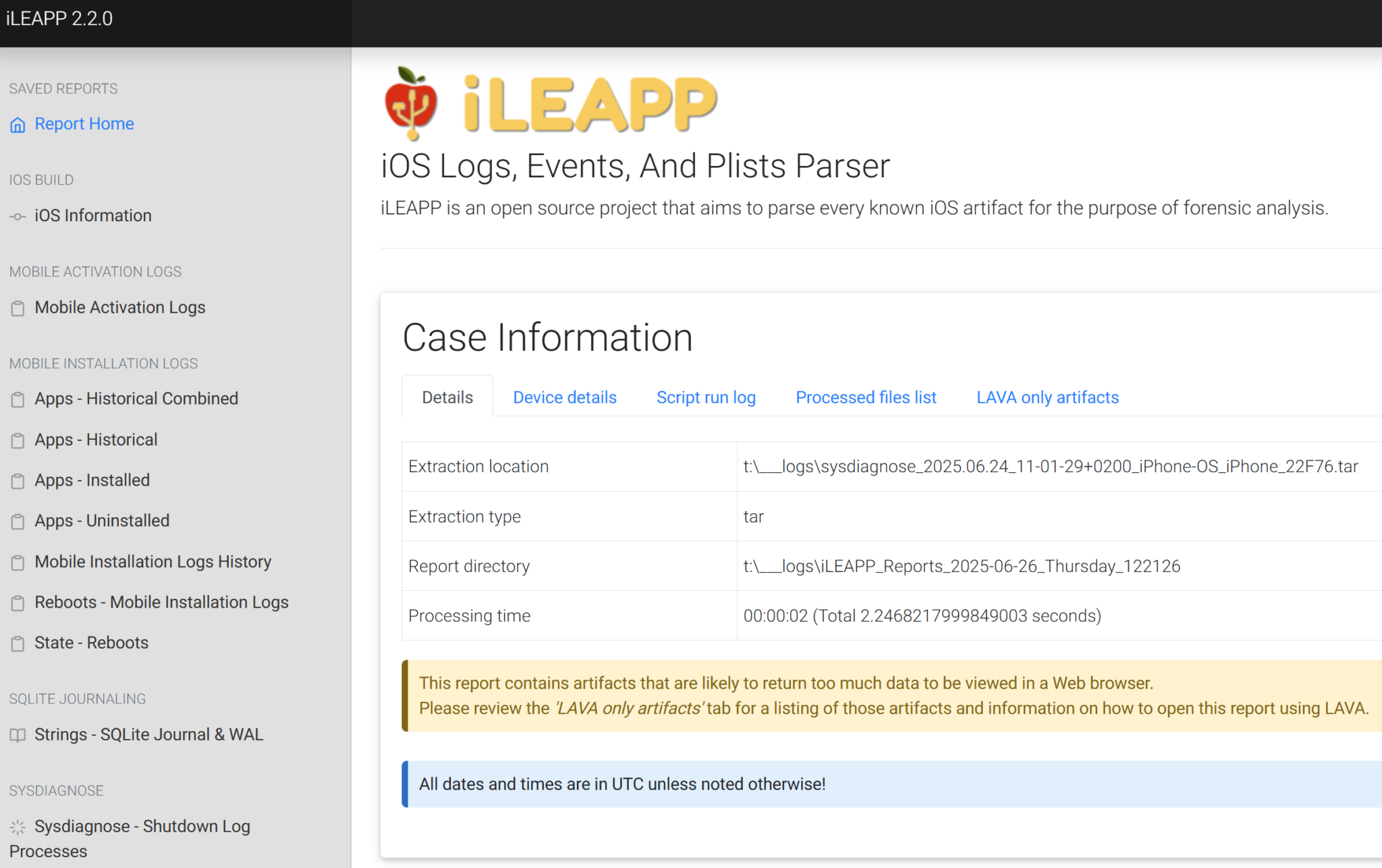
Task: Open the Script run log tab
Action: pos(706,397)
